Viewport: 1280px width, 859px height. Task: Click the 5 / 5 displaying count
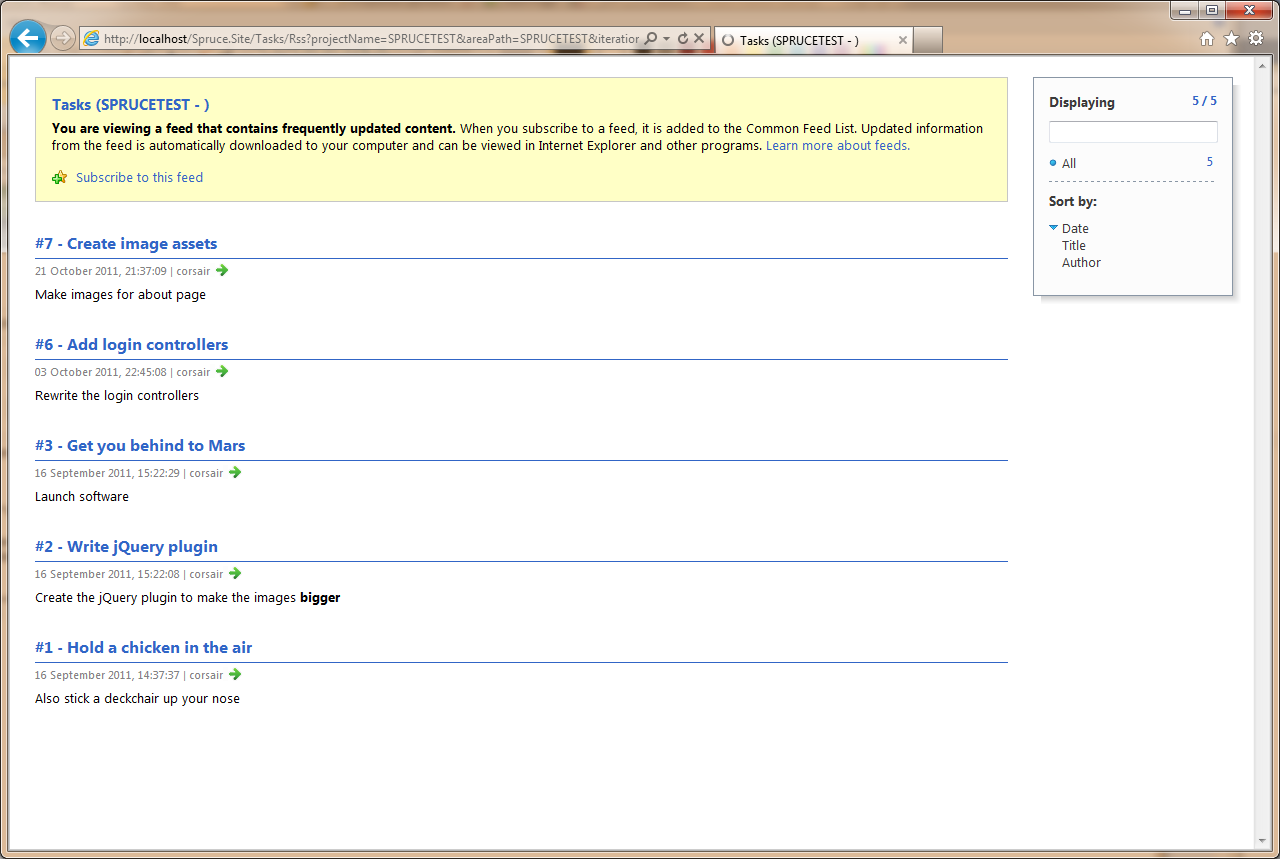(1205, 101)
